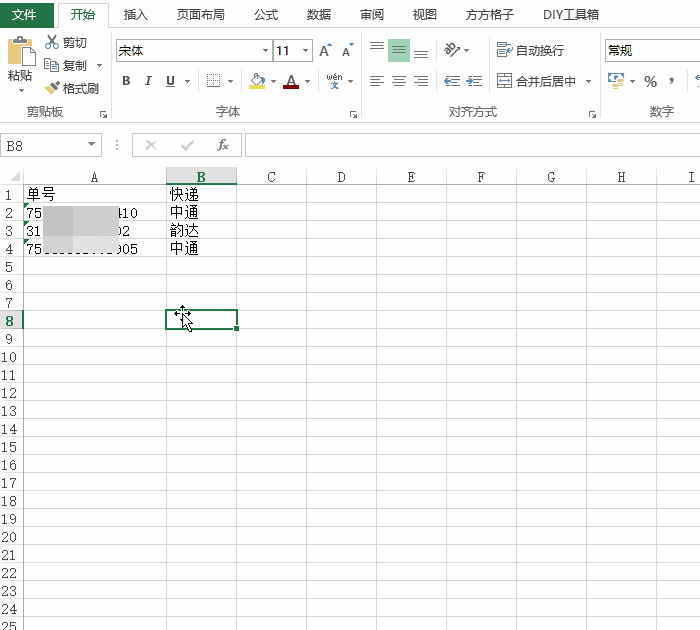Image resolution: width=700 pixels, height=630 pixels.
Task: Click the confirm checkmark in formula bar
Action: coord(187,145)
